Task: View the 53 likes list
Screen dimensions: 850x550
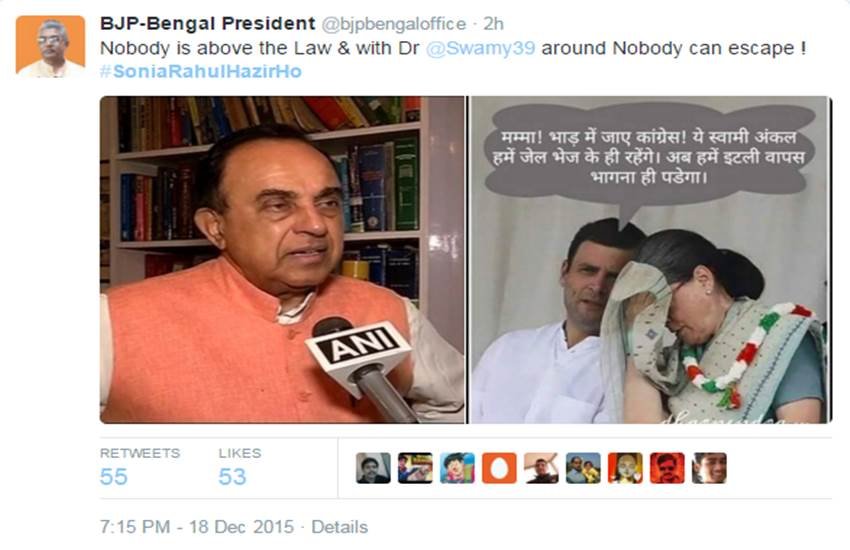Action: pos(240,468)
